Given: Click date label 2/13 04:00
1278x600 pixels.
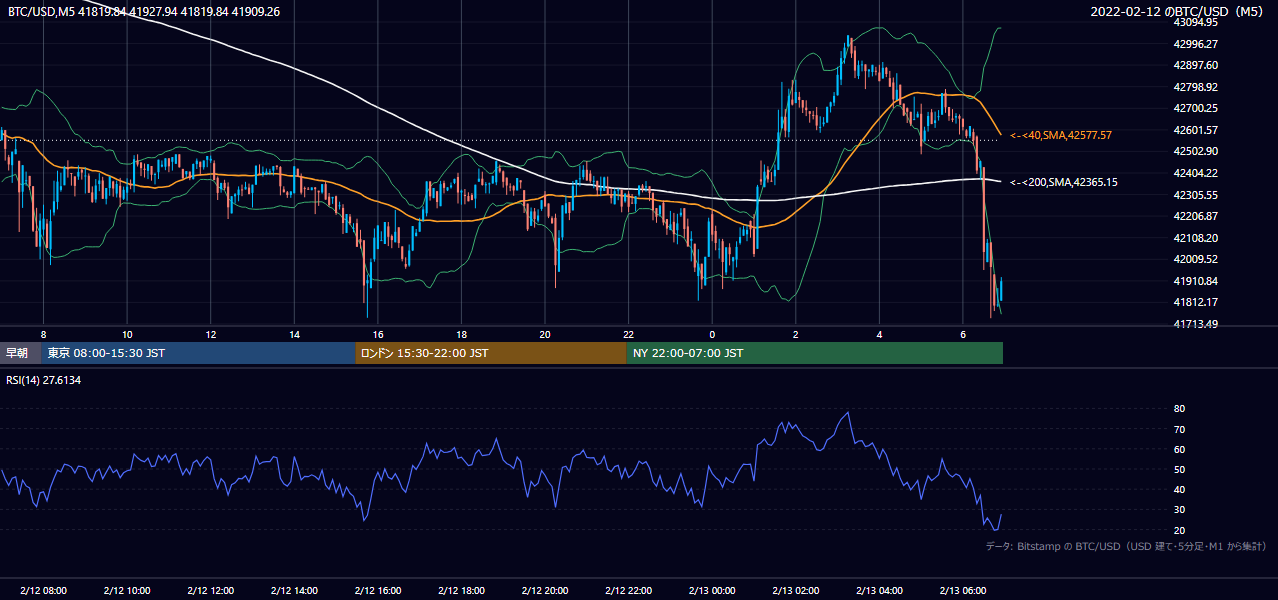Looking at the screenshot, I should [x=879, y=591].
